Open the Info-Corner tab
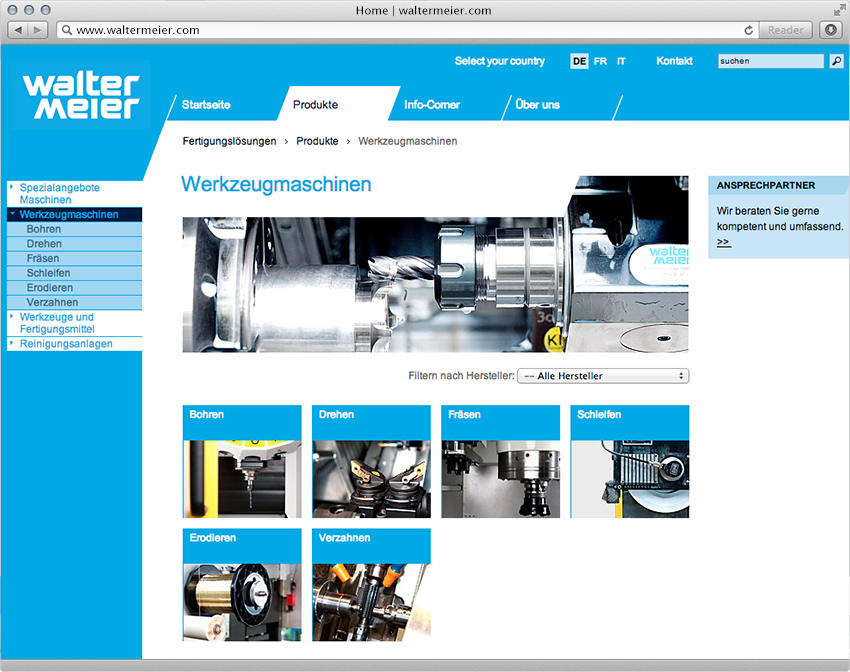 (x=432, y=105)
